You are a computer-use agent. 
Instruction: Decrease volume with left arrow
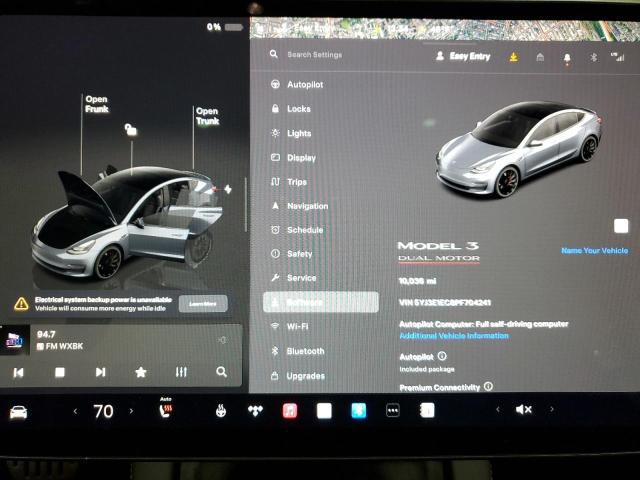[x=498, y=409]
